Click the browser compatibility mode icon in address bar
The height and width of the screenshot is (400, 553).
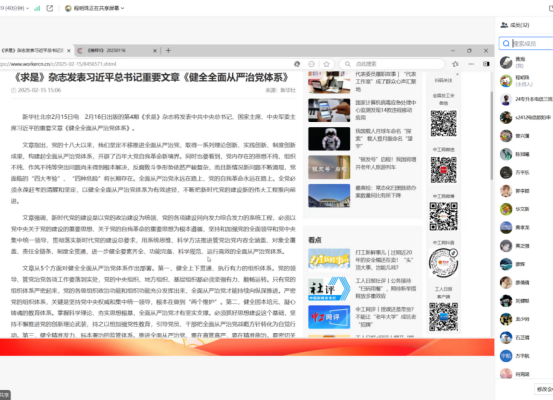(297, 64)
